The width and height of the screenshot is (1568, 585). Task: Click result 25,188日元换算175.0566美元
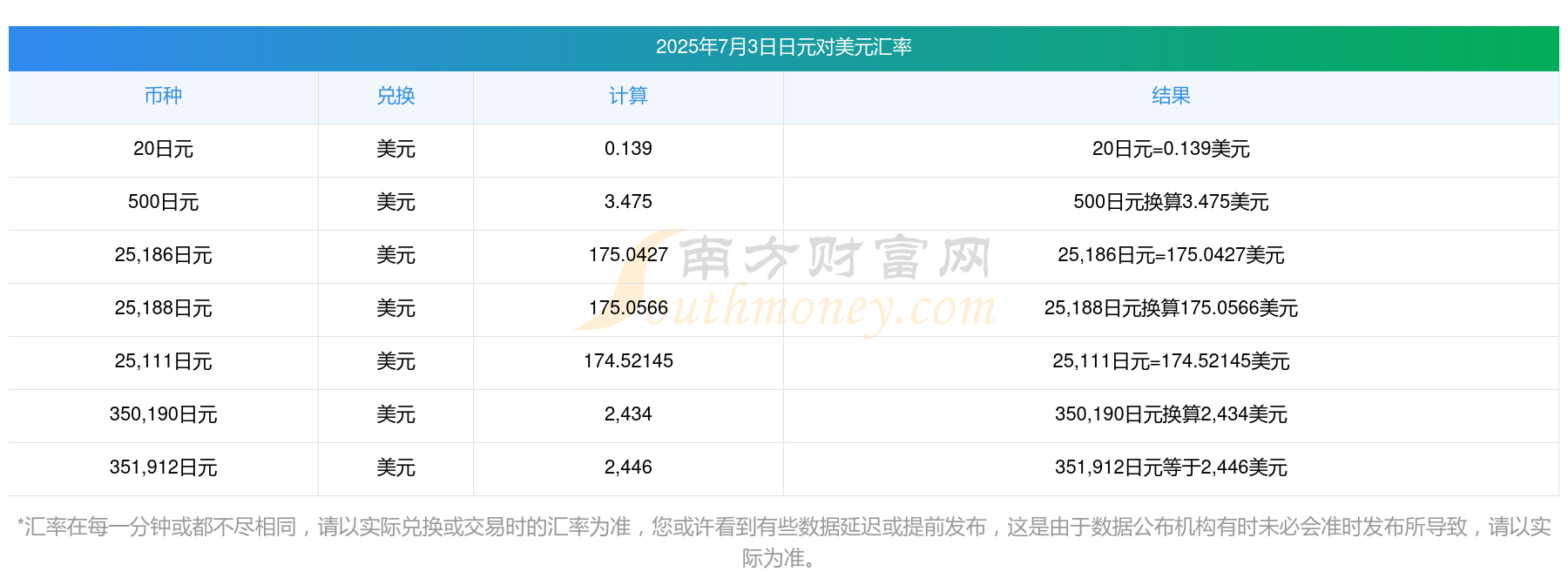pyautogui.click(x=1171, y=308)
